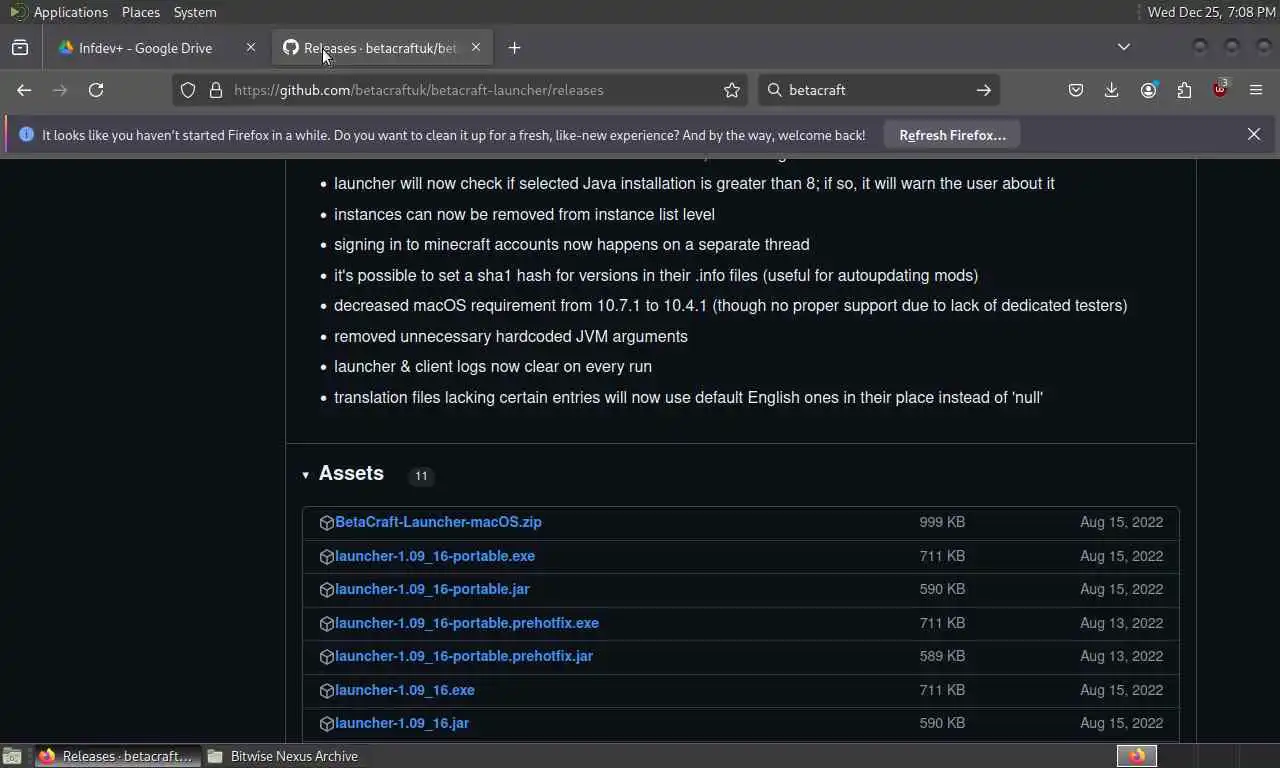Collapse the Assets section triangle
This screenshot has height=768, width=1280.
(x=306, y=475)
